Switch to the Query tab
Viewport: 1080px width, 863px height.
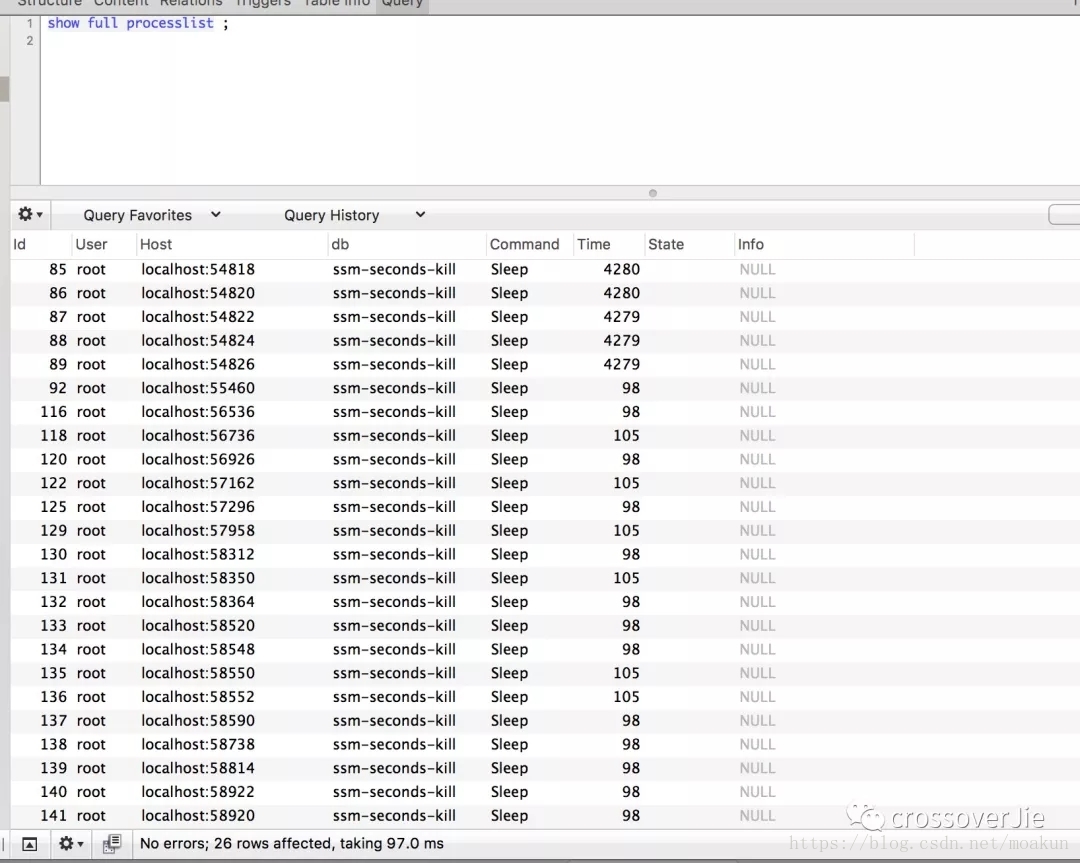click(x=402, y=3)
